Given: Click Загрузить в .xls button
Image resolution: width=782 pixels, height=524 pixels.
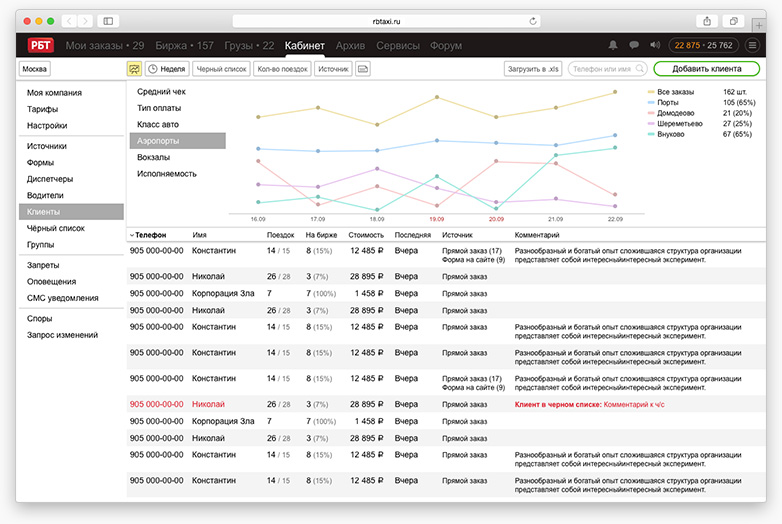Looking at the screenshot, I should (533, 69).
